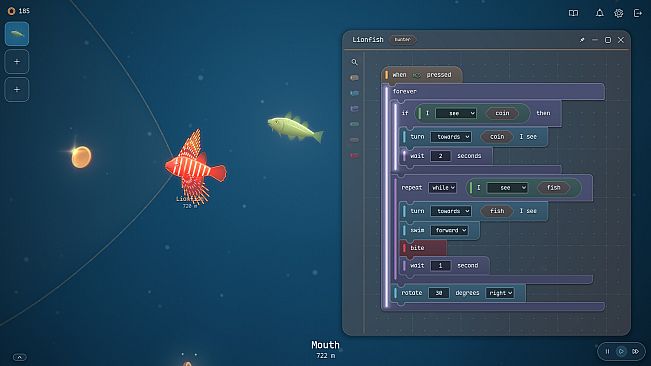Open the 'see' dropdown in the if condition
The width and height of the screenshot is (651, 366).
coord(455,113)
